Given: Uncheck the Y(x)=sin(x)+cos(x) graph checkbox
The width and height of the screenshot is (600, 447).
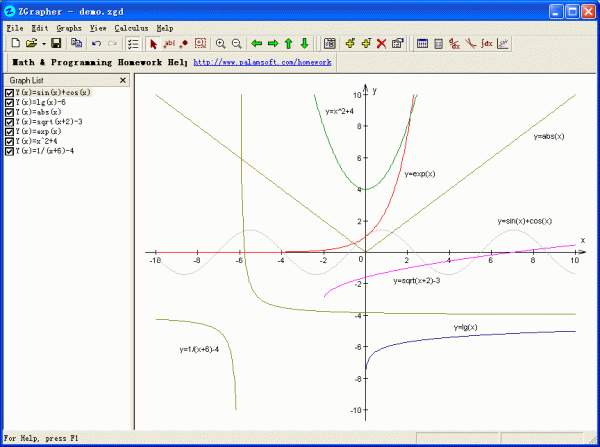Looking at the screenshot, I should tap(10, 92).
